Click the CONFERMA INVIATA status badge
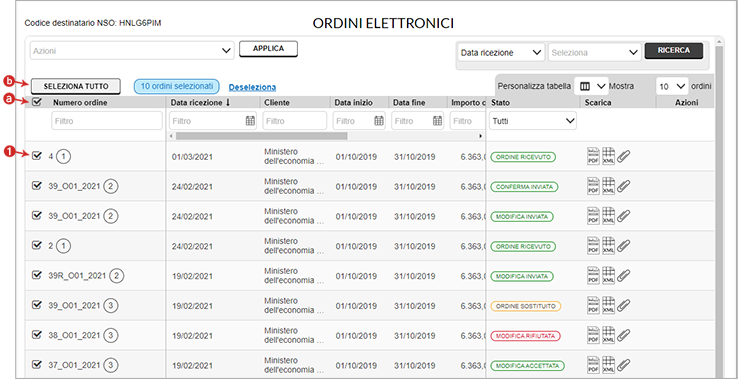Image resolution: width=740 pixels, height=379 pixels. tap(524, 187)
